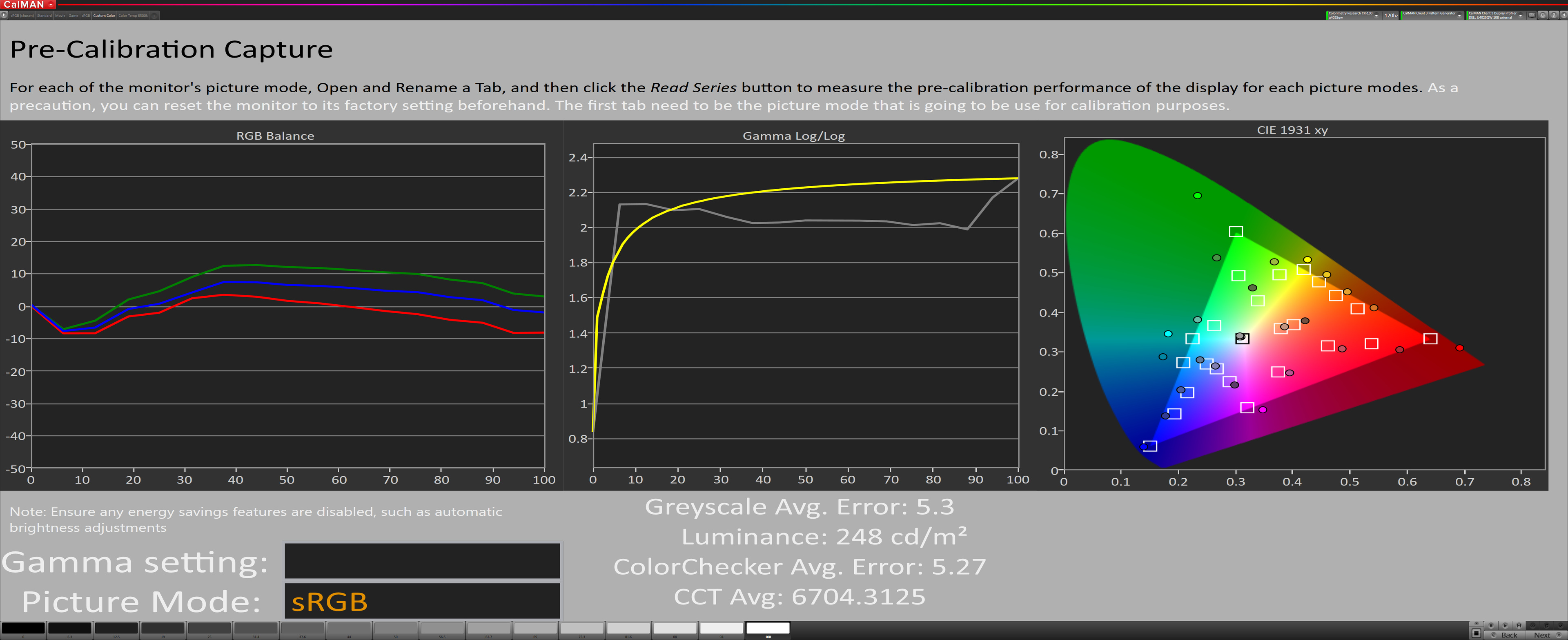
Task: Click the continuous read infinity icon
Action: pyautogui.click(x=1533, y=625)
